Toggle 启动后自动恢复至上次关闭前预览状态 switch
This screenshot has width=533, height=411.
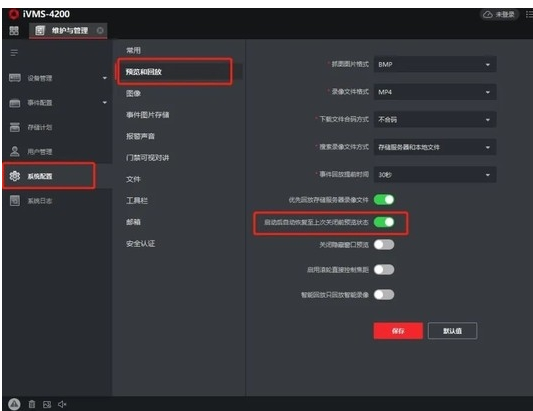click(384, 222)
